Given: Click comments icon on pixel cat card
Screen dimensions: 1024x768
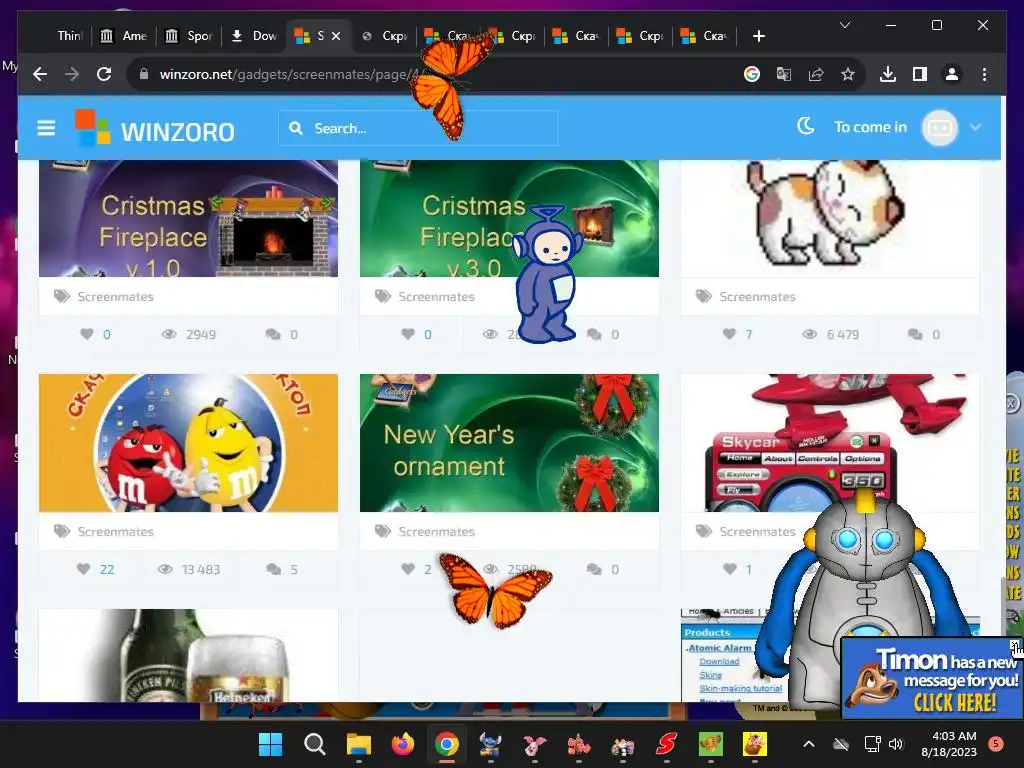Looking at the screenshot, I should [x=915, y=334].
